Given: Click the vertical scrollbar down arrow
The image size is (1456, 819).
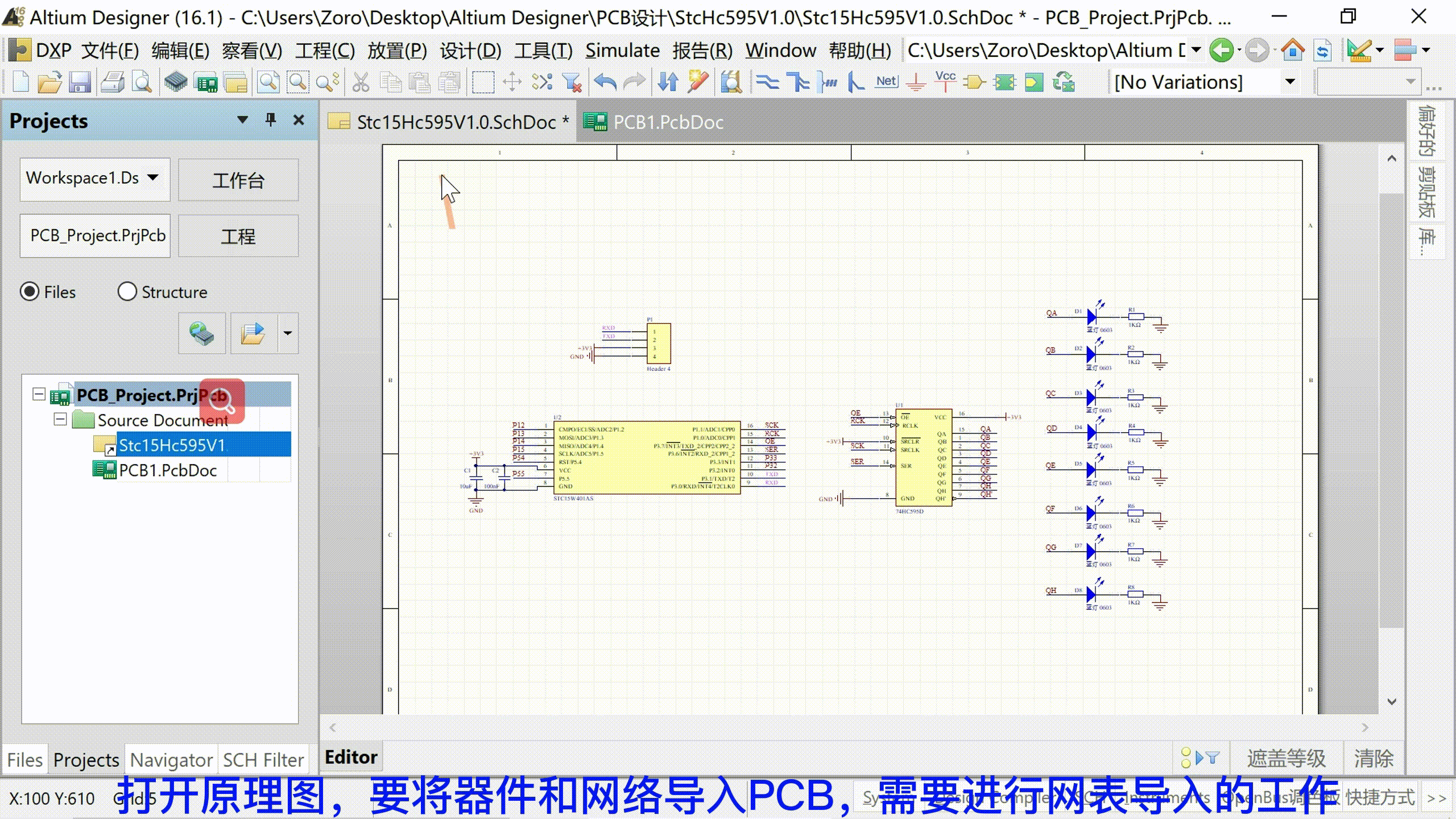Looking at the screenshot, I should (1392, 701).
